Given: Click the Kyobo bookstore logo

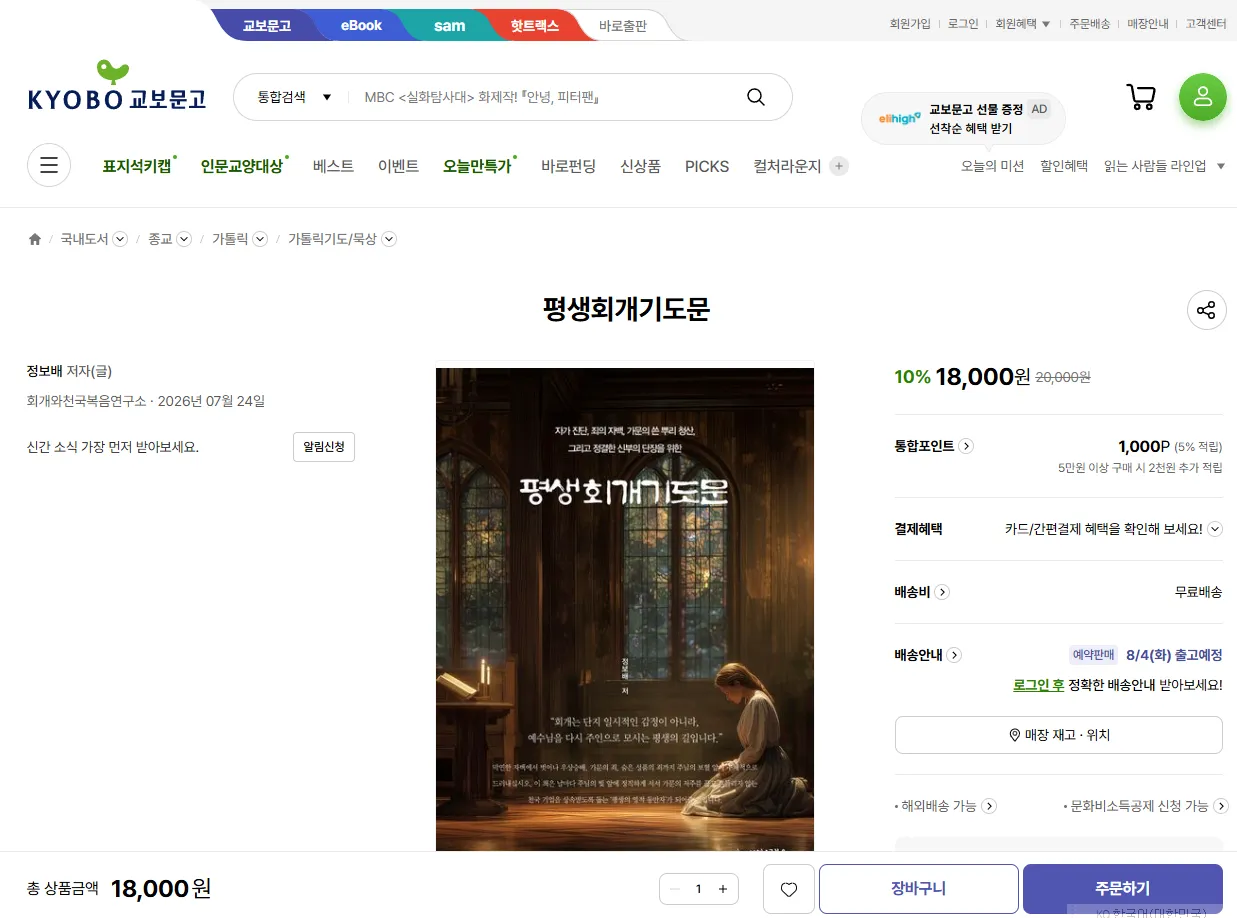Looking at the screenshot, I should click(x=117, y=85).
